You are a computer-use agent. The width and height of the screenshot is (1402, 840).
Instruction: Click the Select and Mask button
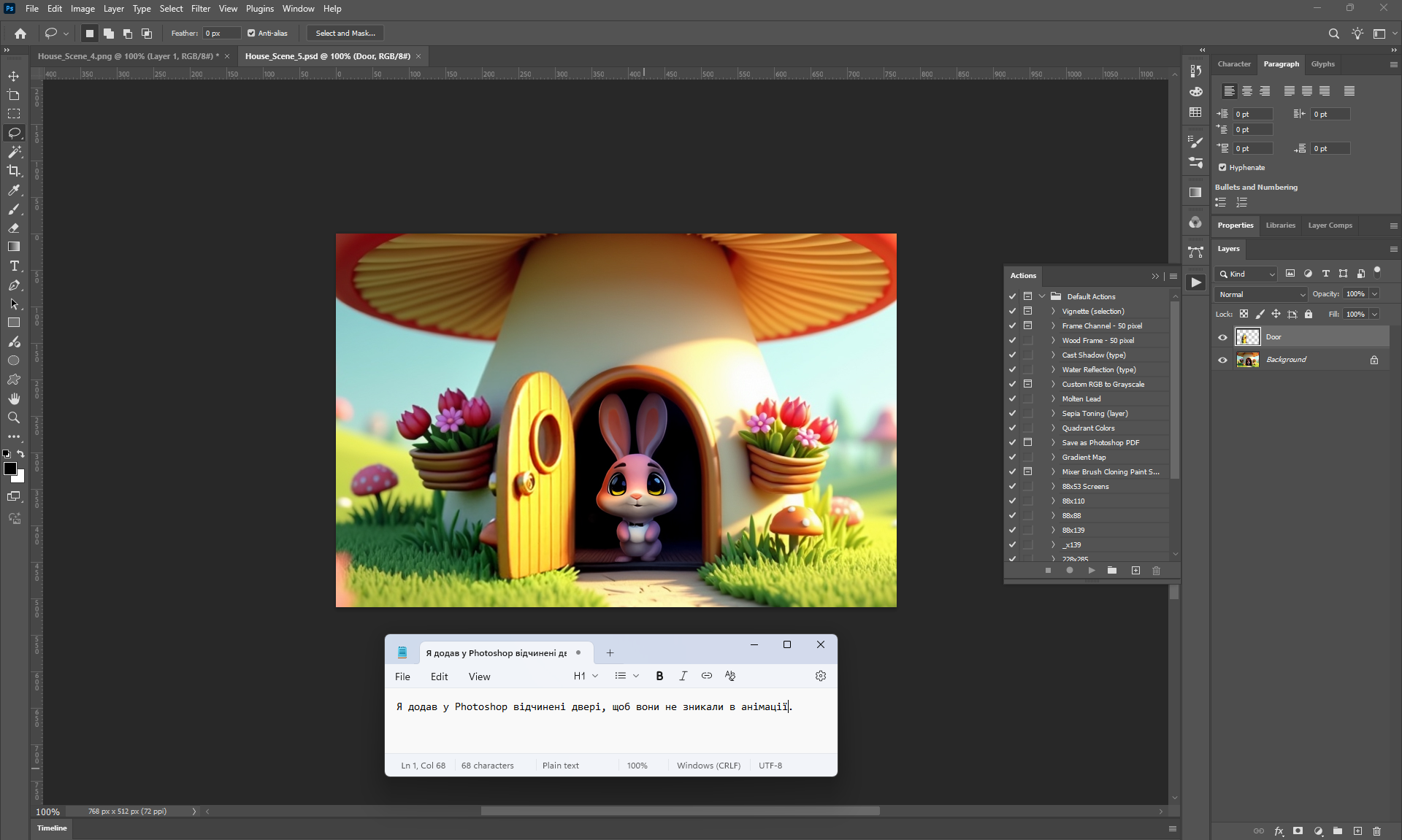pyautogui.click(x=345, y=34)
